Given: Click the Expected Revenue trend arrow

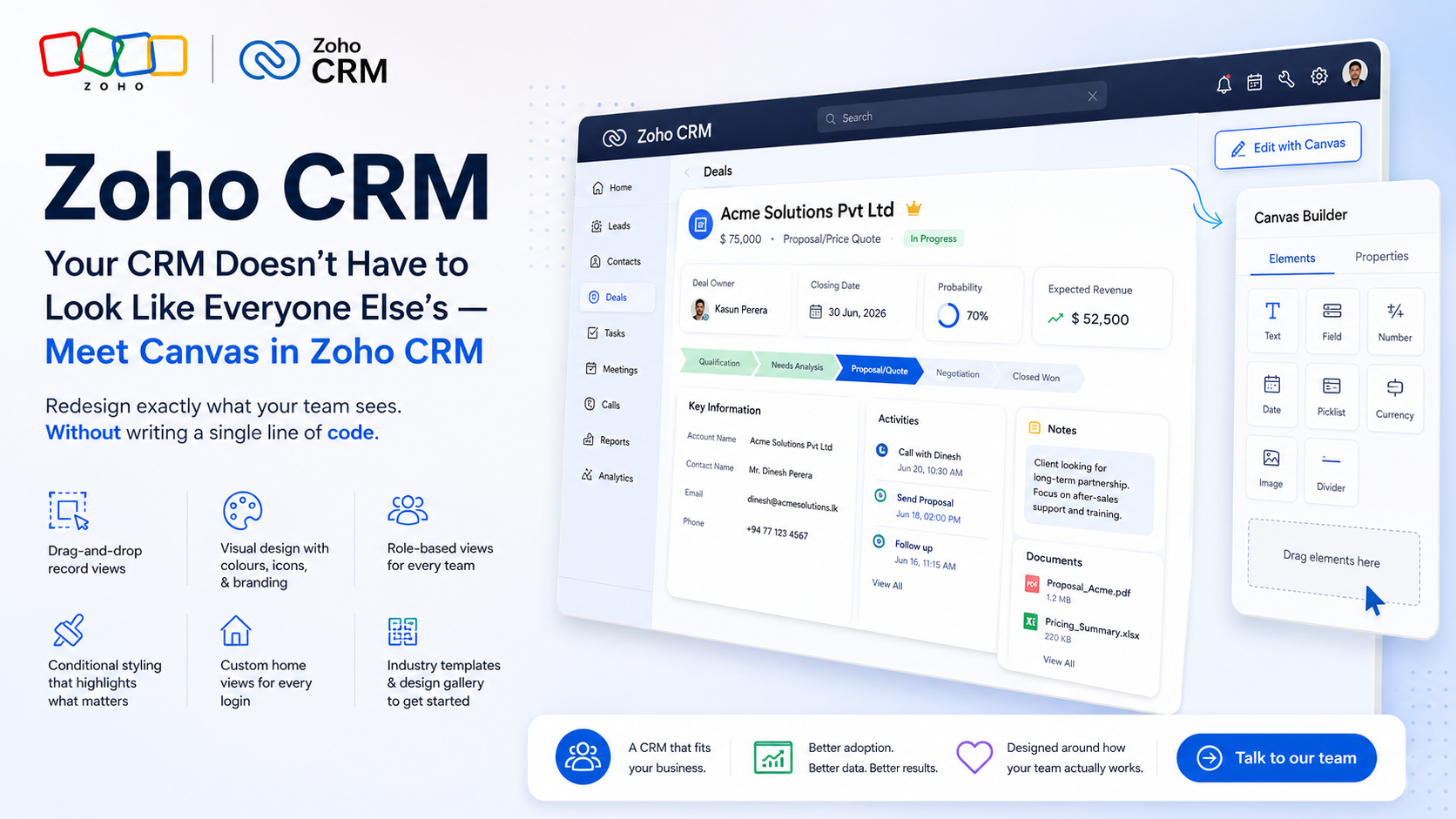Looking at the screenshot, I should pyautogui.click(x=1055, y=319).
